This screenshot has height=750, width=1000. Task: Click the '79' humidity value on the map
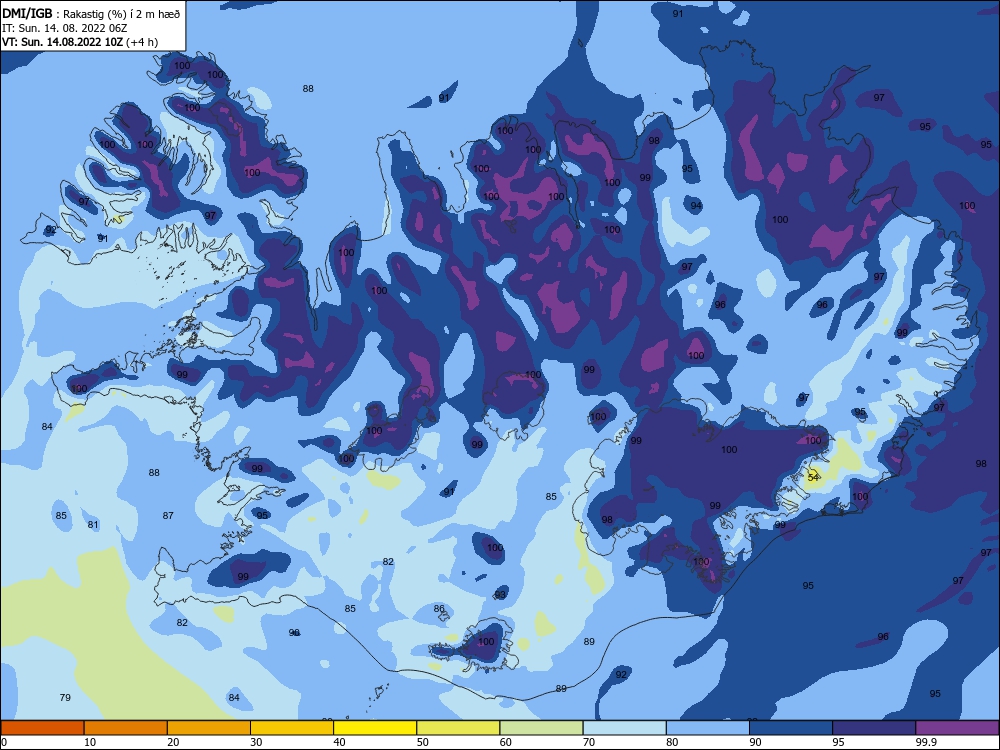click(x=65, y=697)
